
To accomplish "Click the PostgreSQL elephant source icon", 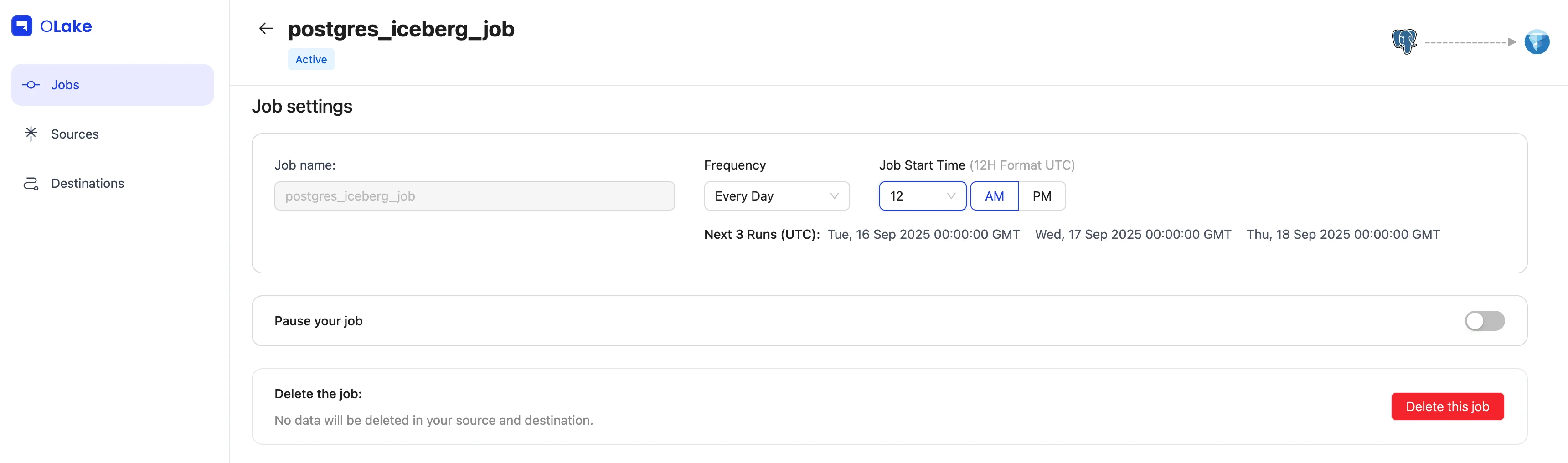I will [1403, 42].
